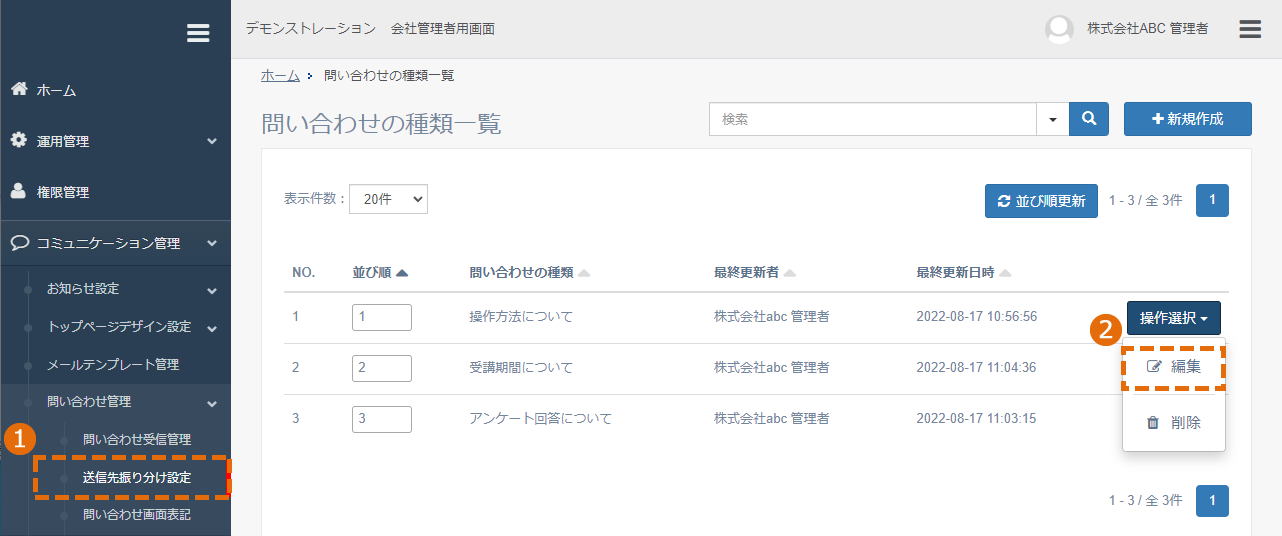Click timestamp 2022-08-17 10:56:56

coord(976,317)
